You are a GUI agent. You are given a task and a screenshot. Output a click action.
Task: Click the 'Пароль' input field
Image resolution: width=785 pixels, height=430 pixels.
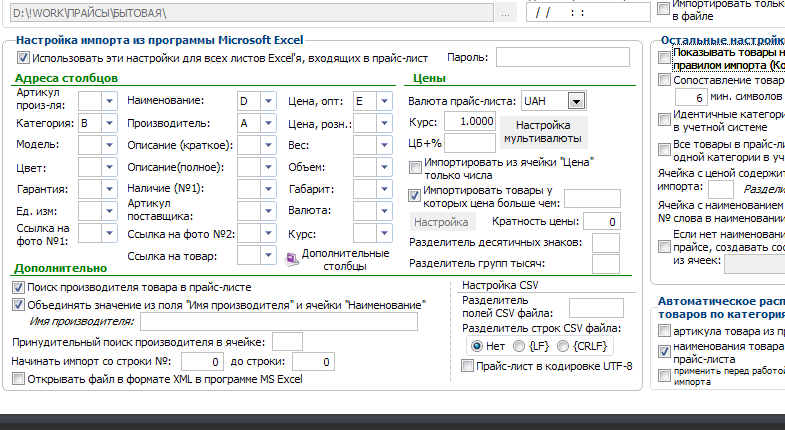pyautogui.click(x=563, y=57)
